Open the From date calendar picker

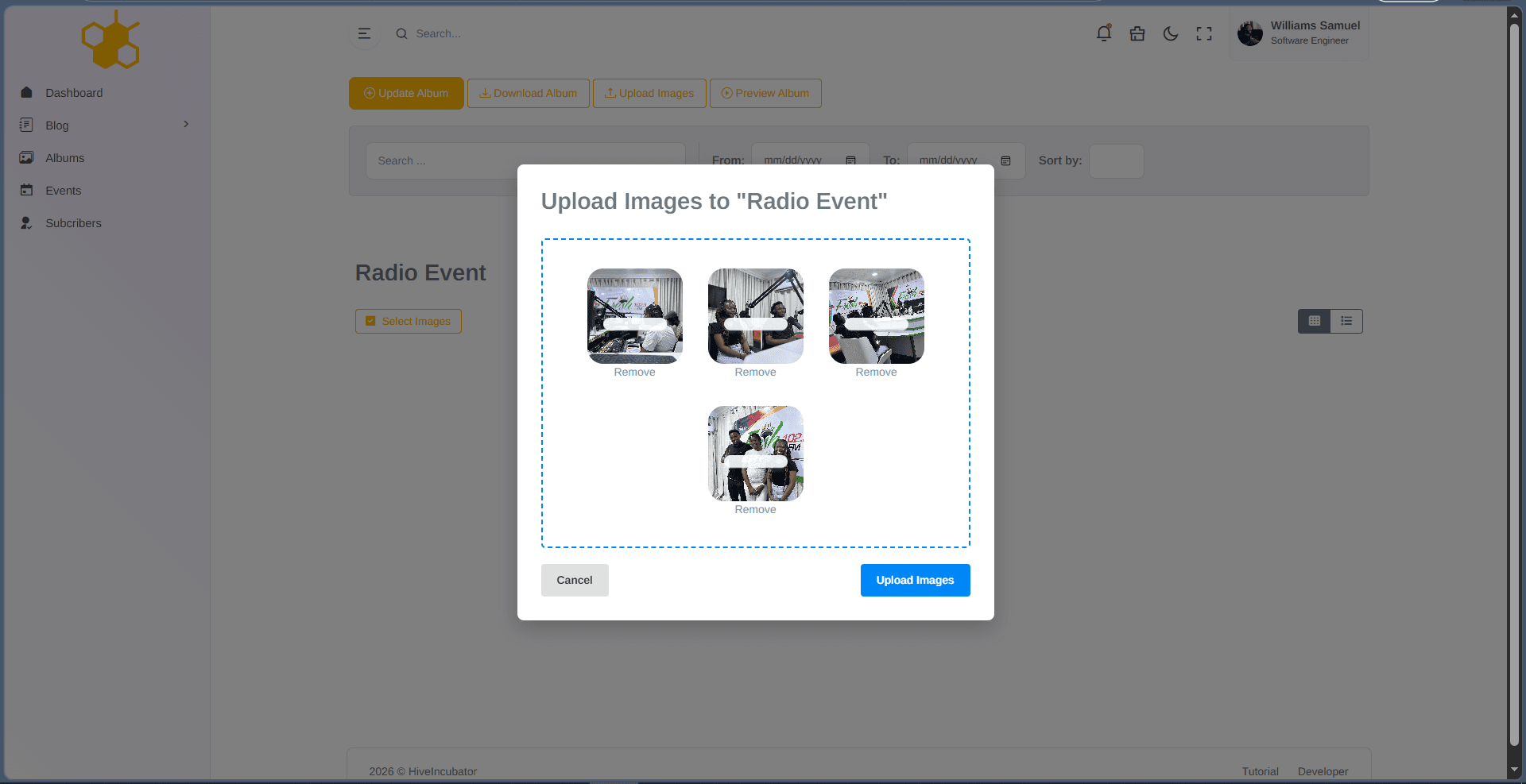click(x=850, y=160)
